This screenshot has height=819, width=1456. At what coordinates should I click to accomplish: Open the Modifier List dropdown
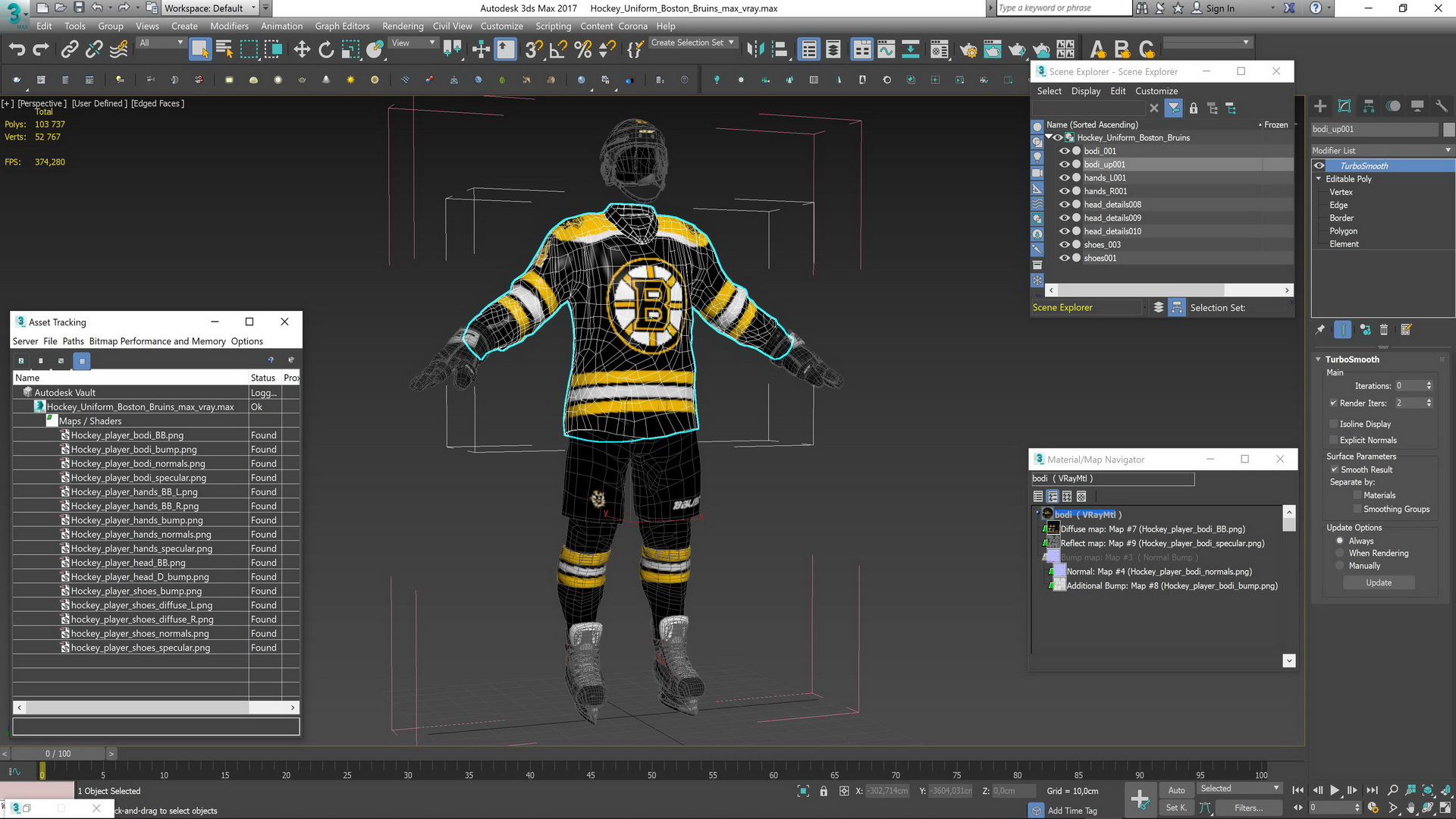(x=1382, y=150)
